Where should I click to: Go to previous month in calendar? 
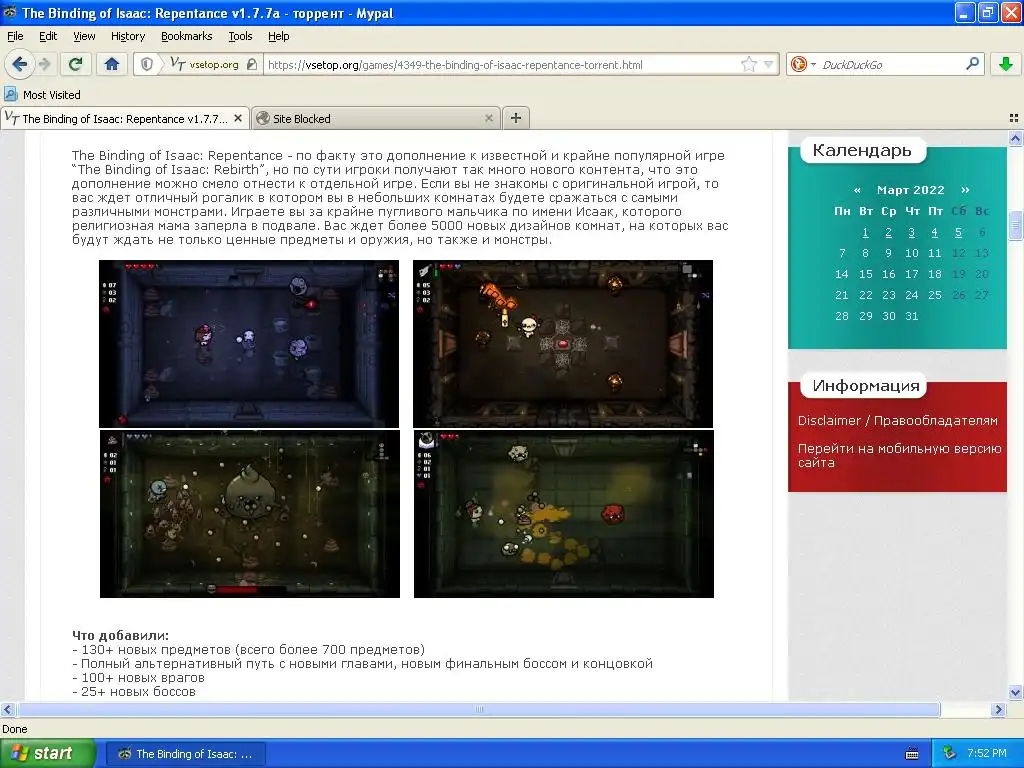pos(857,190)
